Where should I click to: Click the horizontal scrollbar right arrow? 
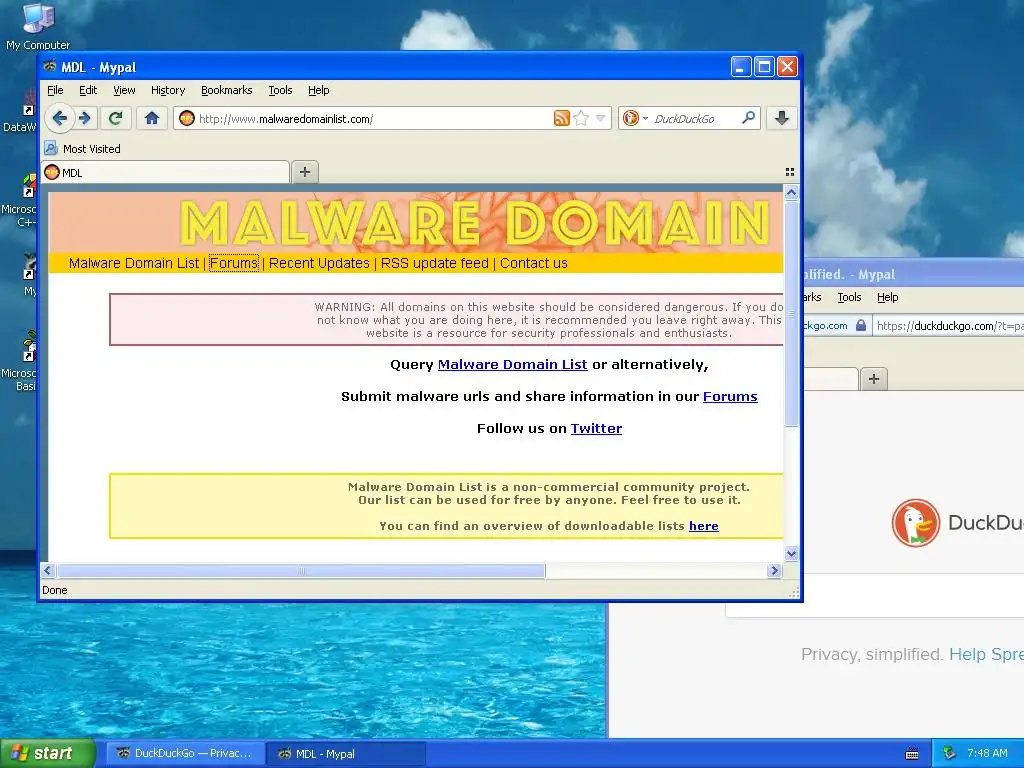pos(775,570)
